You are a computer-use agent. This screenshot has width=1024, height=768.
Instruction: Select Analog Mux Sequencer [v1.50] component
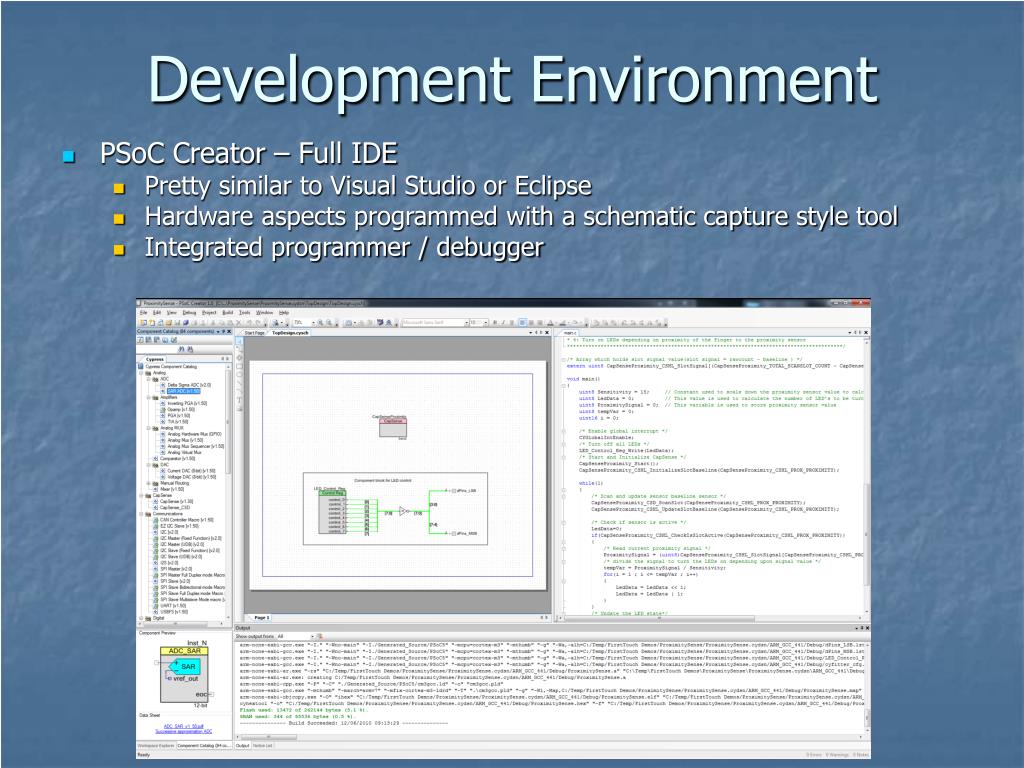point(195,447)
